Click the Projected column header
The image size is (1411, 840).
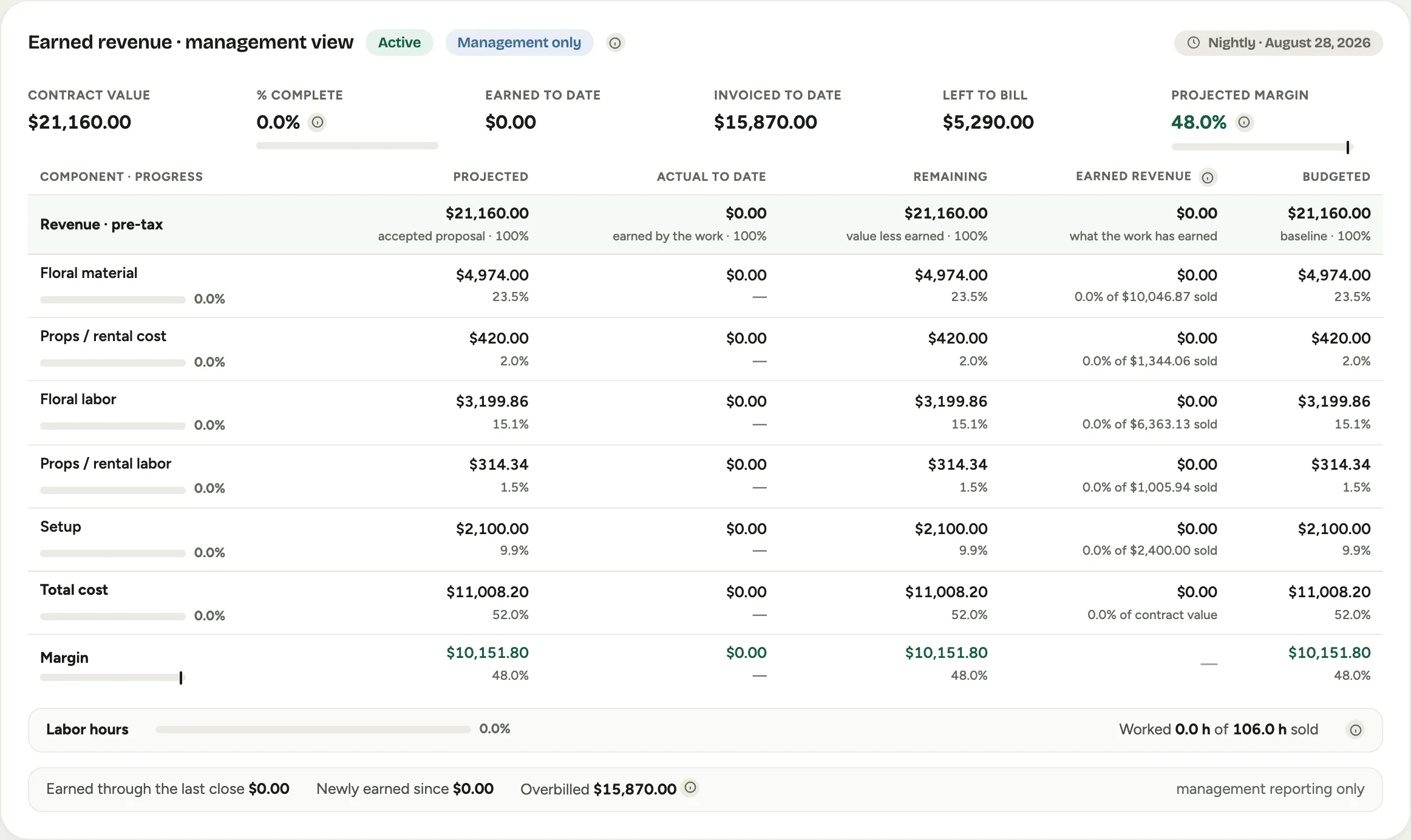pos(491,177)
